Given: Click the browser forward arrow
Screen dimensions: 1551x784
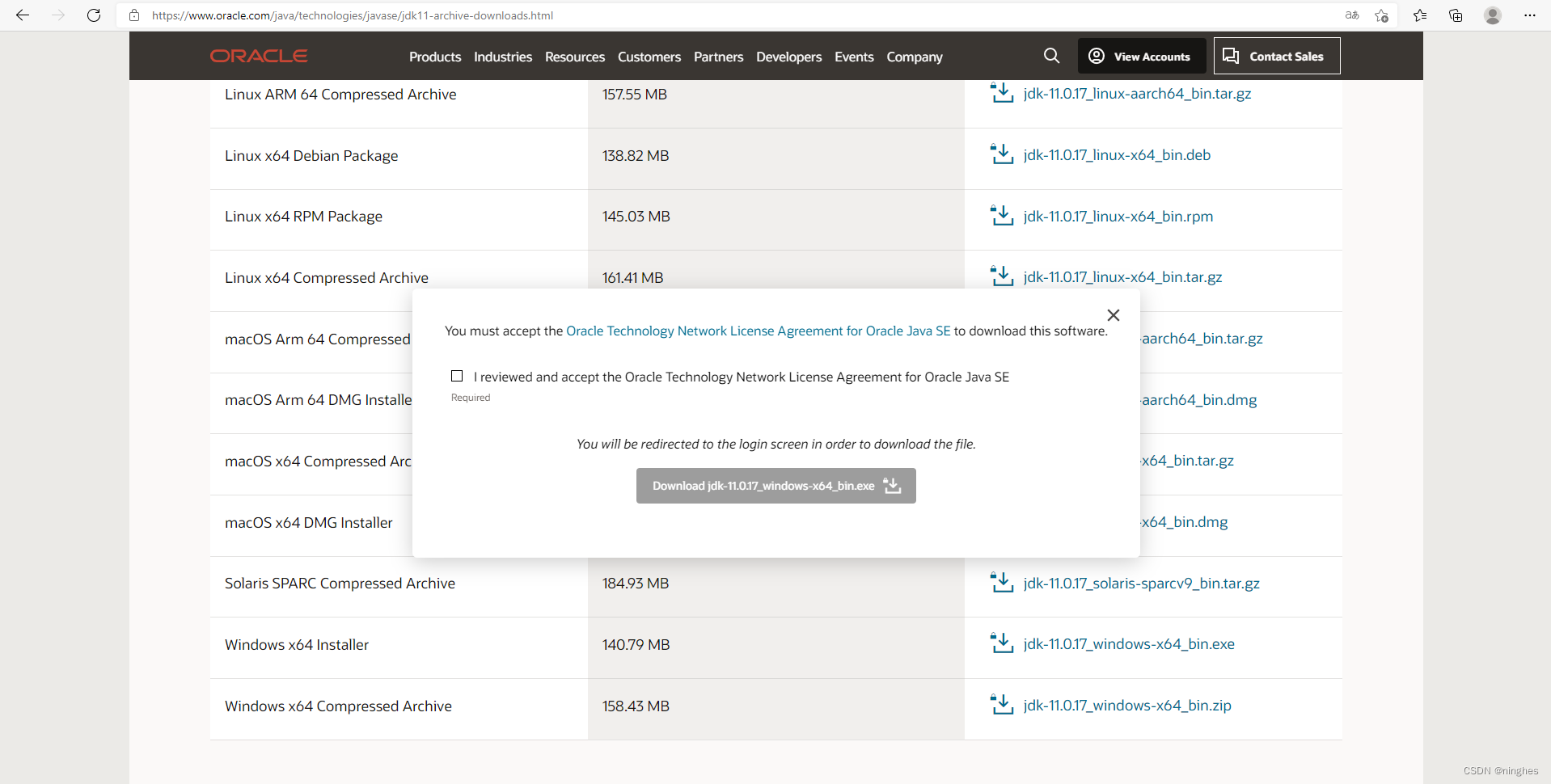Looking at the screenshot, I should (x=58, y=15).
